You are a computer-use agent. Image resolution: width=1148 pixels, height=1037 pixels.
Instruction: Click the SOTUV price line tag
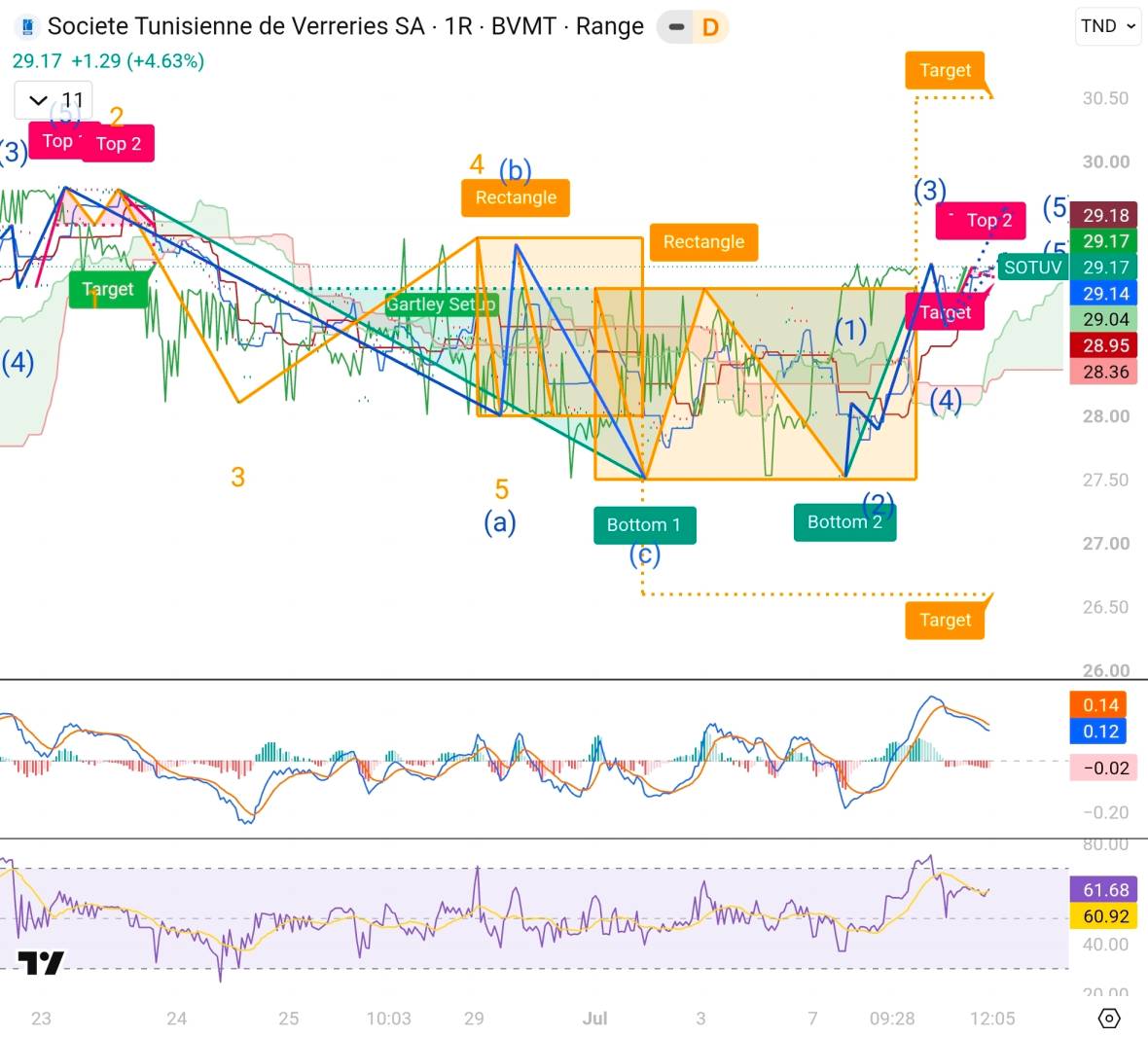point(1032,268)
